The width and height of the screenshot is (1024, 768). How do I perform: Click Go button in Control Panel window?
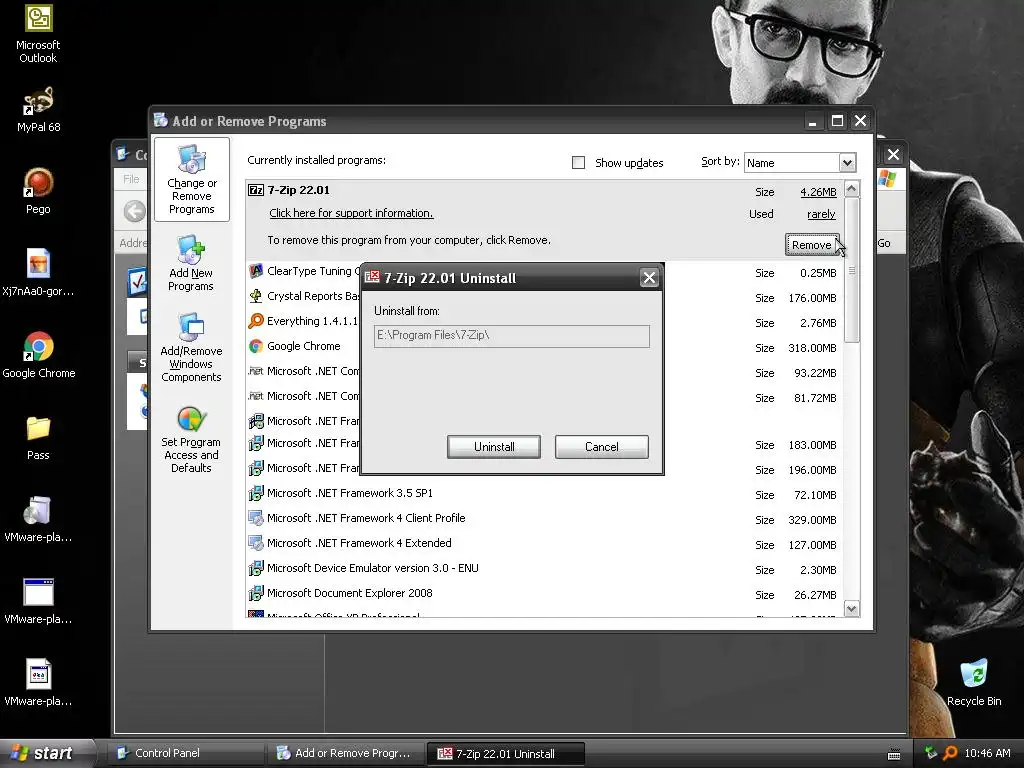[x=884, y=243]
